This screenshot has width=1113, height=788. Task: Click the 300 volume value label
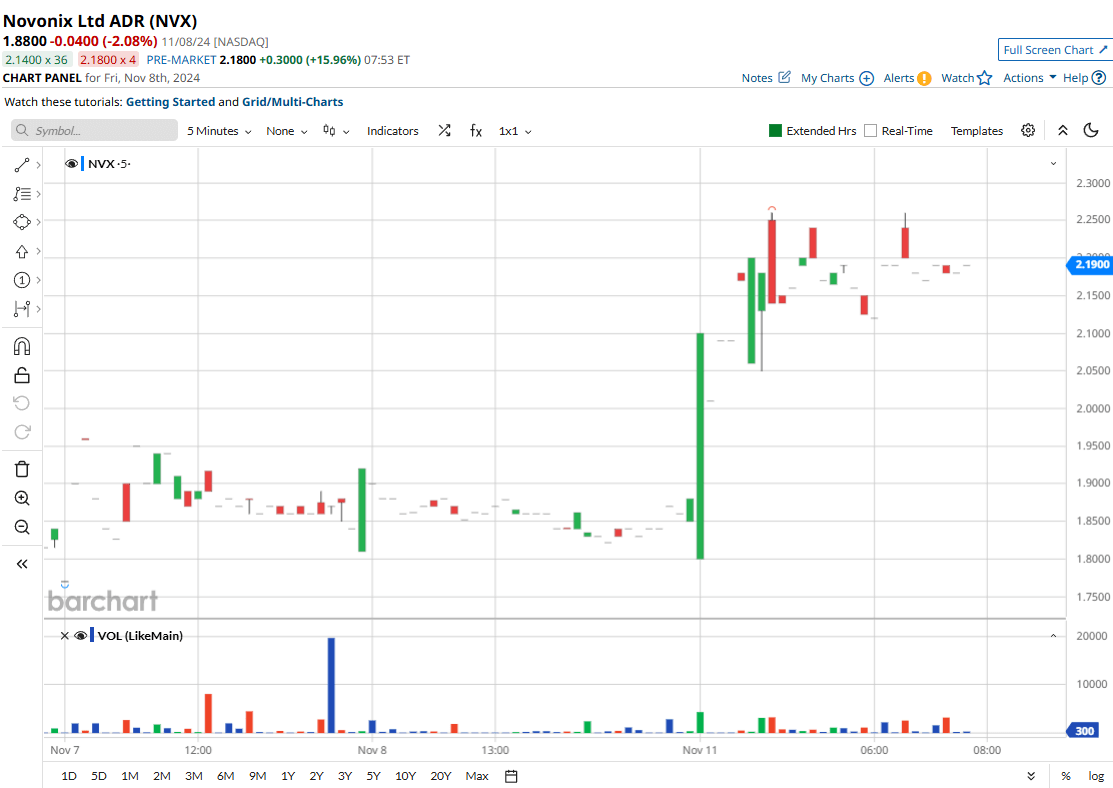(1084, 730)
